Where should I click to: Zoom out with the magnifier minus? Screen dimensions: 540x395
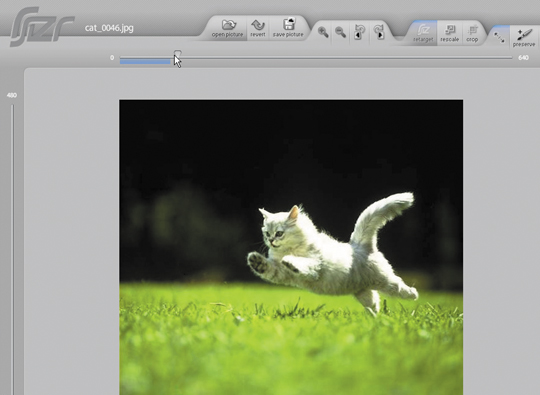341,32
